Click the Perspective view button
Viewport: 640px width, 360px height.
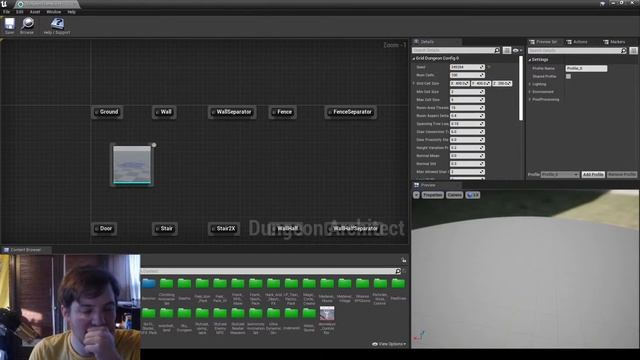click(433, 195)
